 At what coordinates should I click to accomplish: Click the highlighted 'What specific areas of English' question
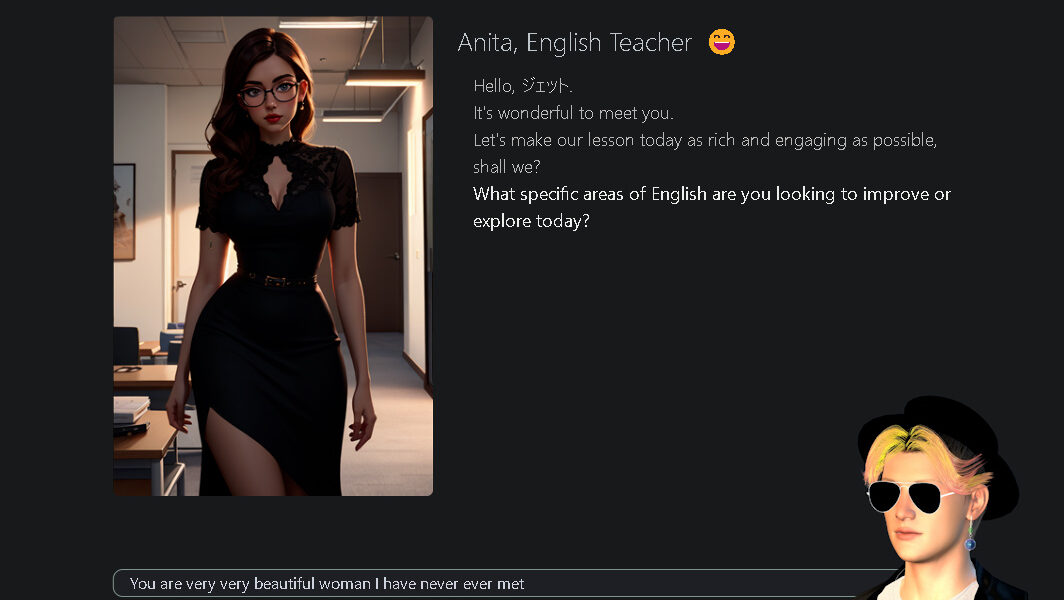(x=712, y=194)
